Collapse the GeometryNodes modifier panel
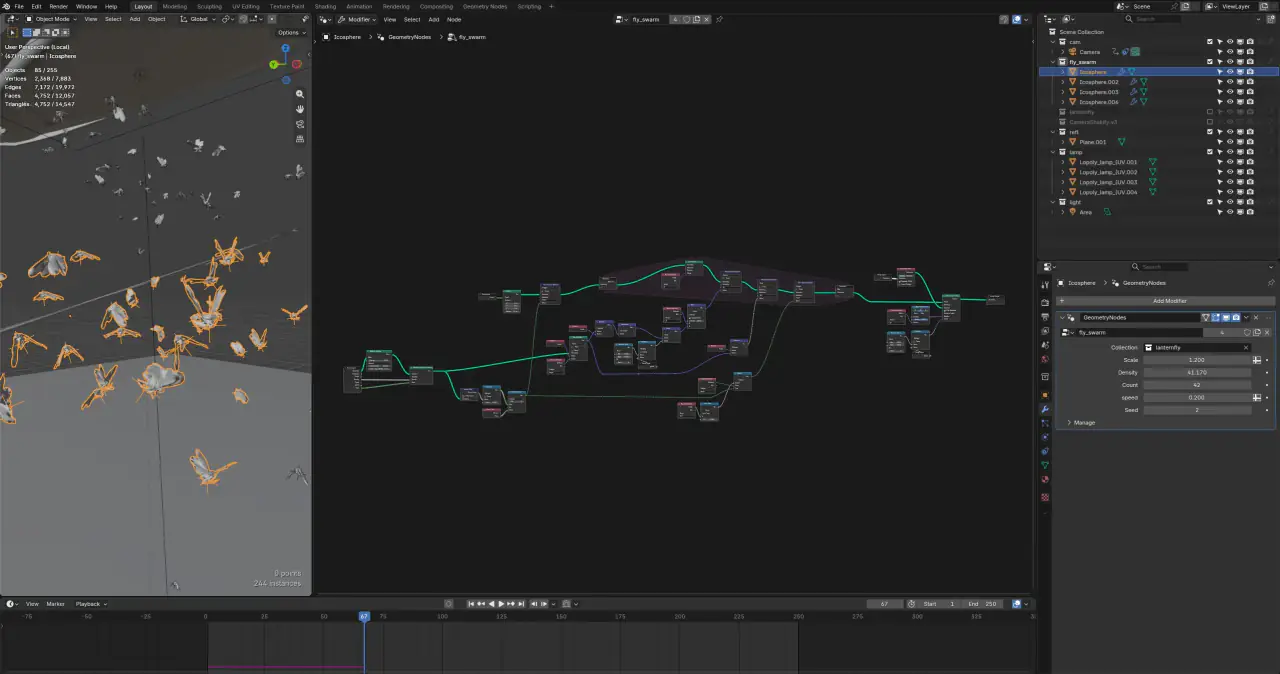This screenshot has width=1280, height=674. click(x=1063, y=317)
